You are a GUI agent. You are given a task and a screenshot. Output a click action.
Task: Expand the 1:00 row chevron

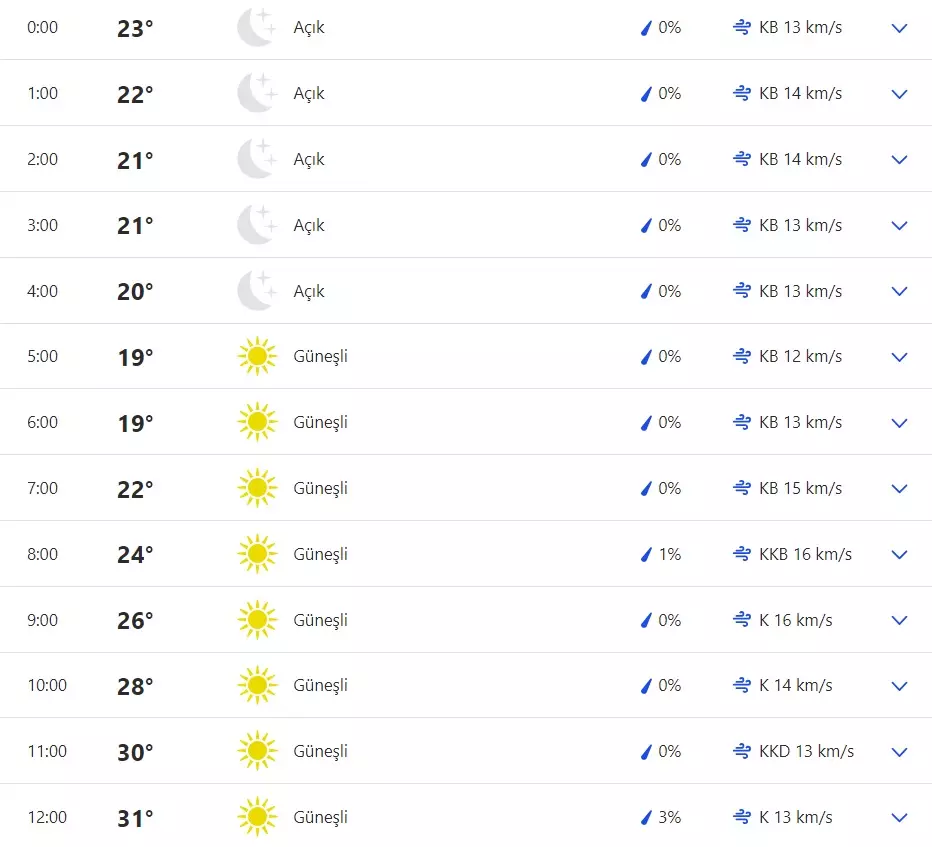tap(899, 94)
